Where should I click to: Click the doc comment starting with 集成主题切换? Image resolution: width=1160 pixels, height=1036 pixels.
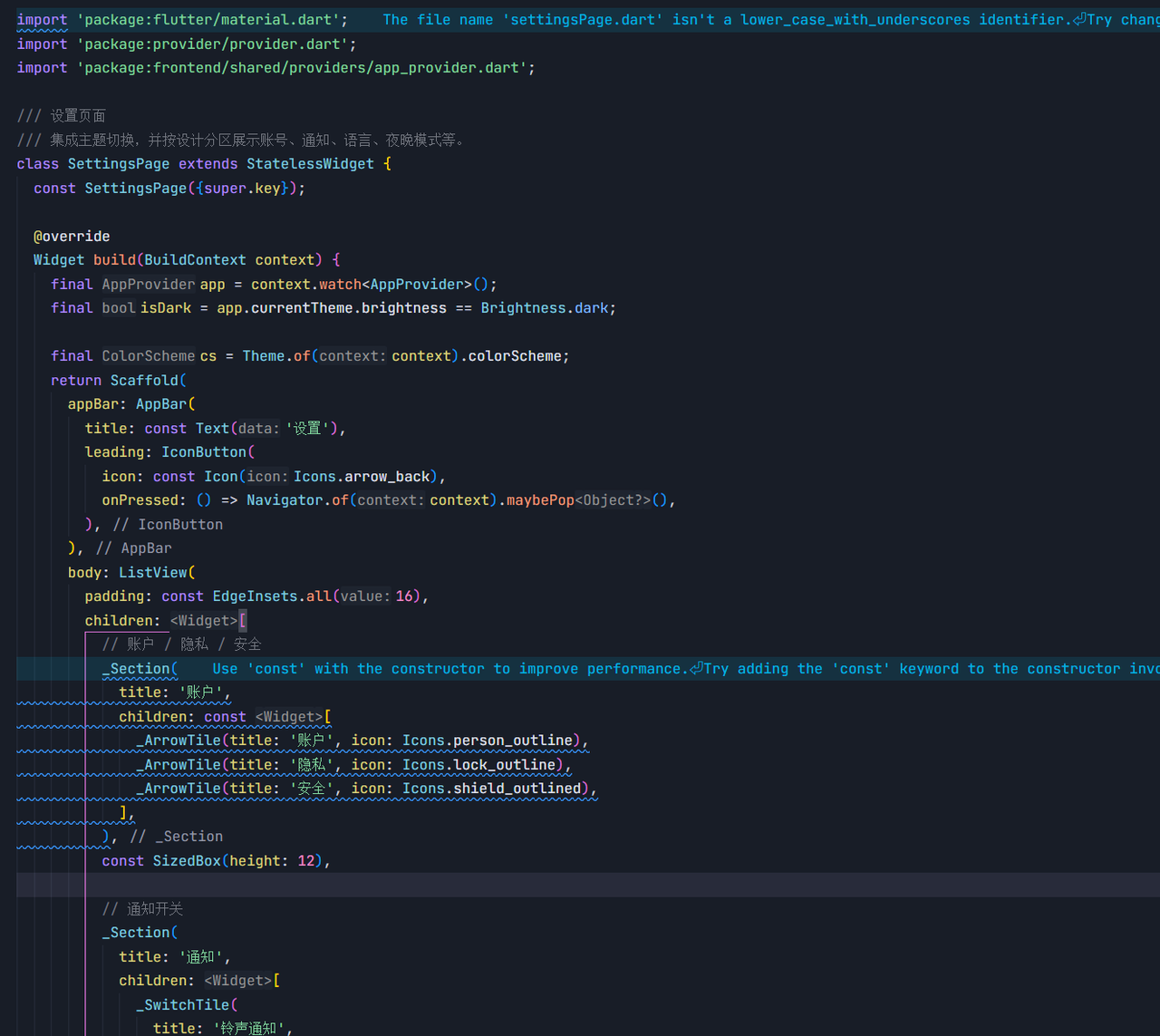[x=241, y=140]
